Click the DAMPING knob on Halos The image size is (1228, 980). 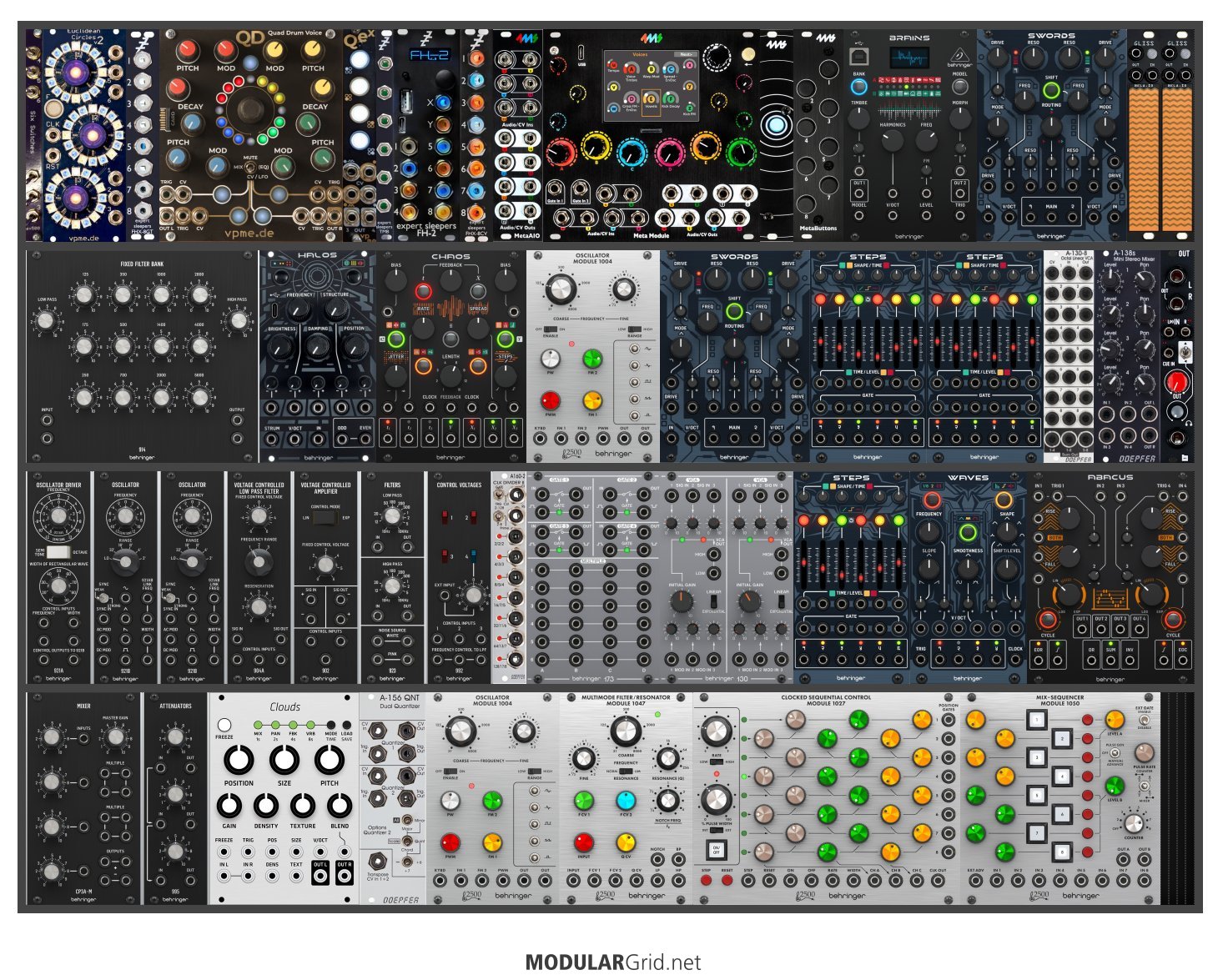(x=318, y=346)
